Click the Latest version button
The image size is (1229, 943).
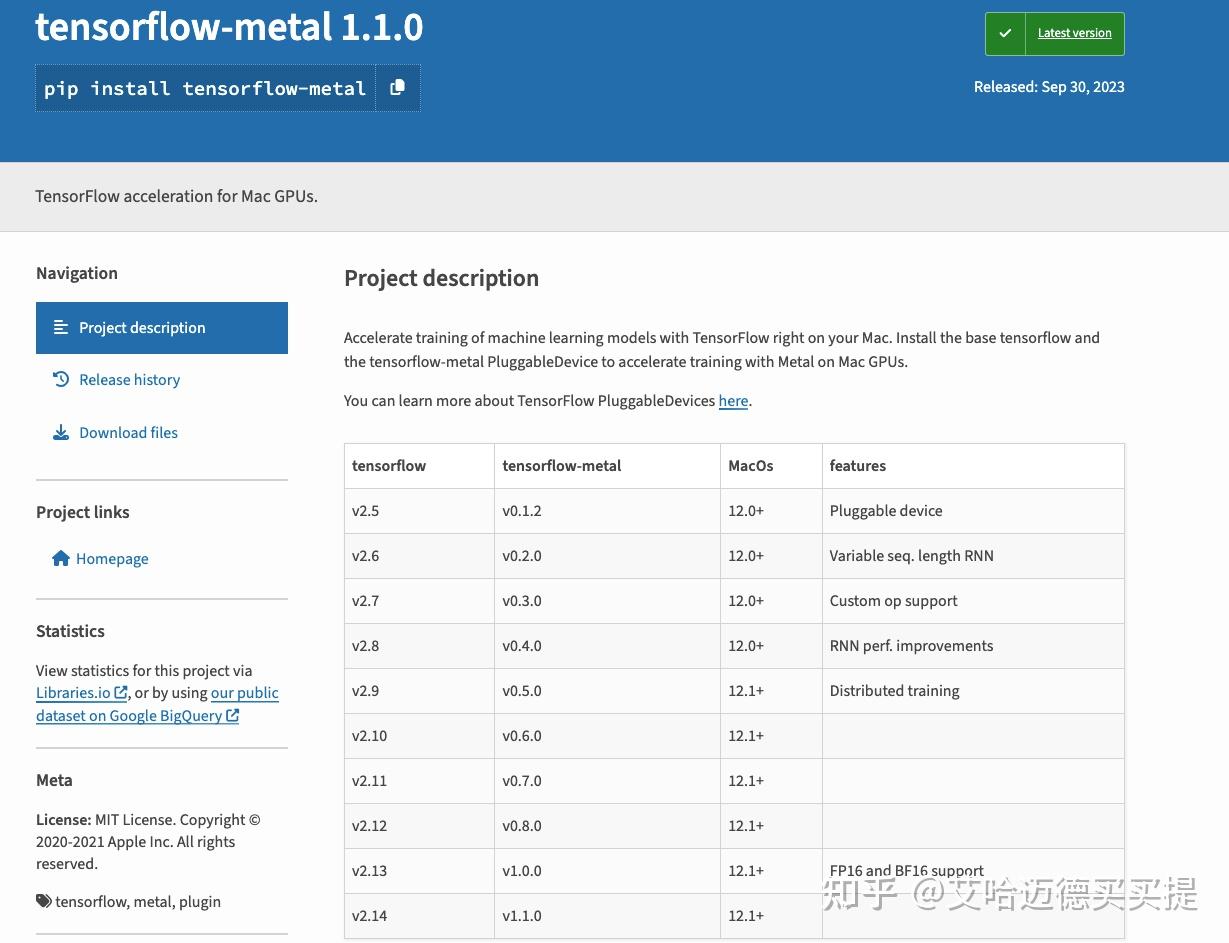1074,33
